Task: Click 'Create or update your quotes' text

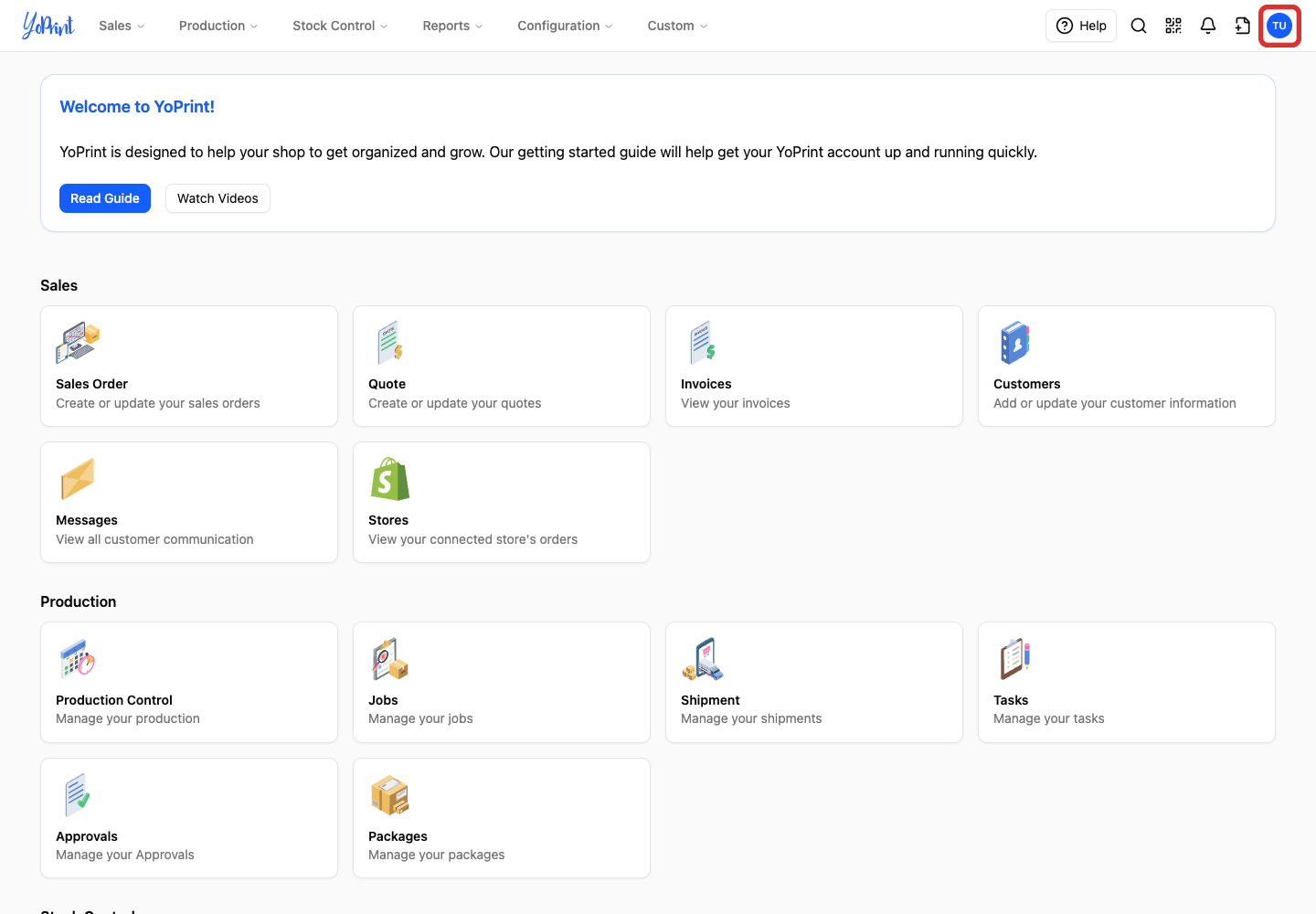Action: [x=454, y=403]
